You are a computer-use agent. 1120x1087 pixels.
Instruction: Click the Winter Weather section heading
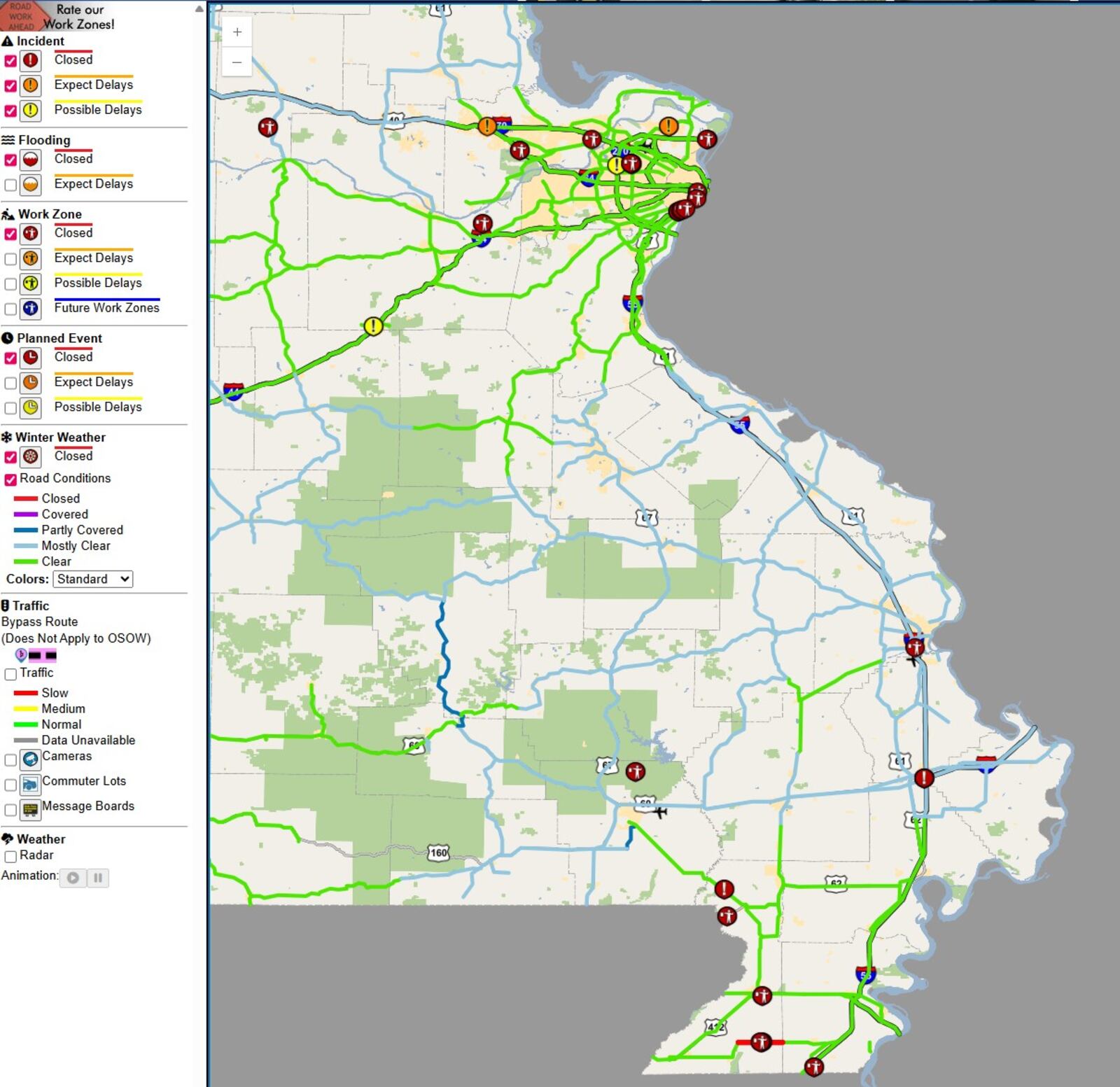(x=60, y=437)
